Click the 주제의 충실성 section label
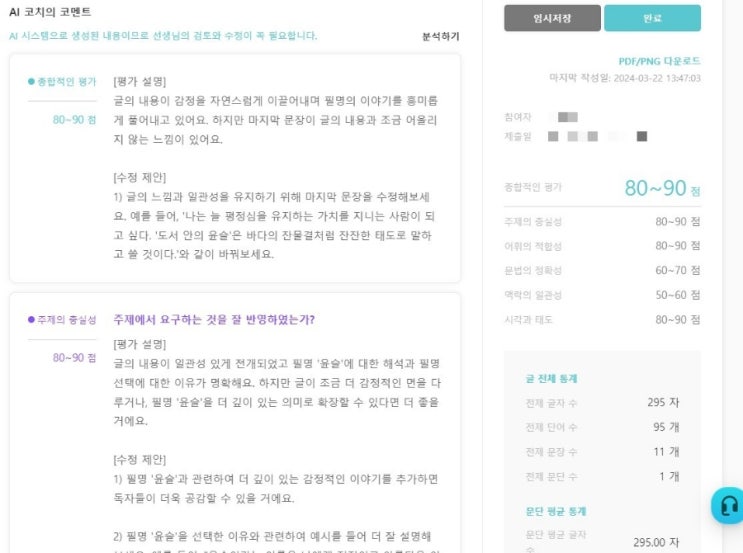 (67, 320)
